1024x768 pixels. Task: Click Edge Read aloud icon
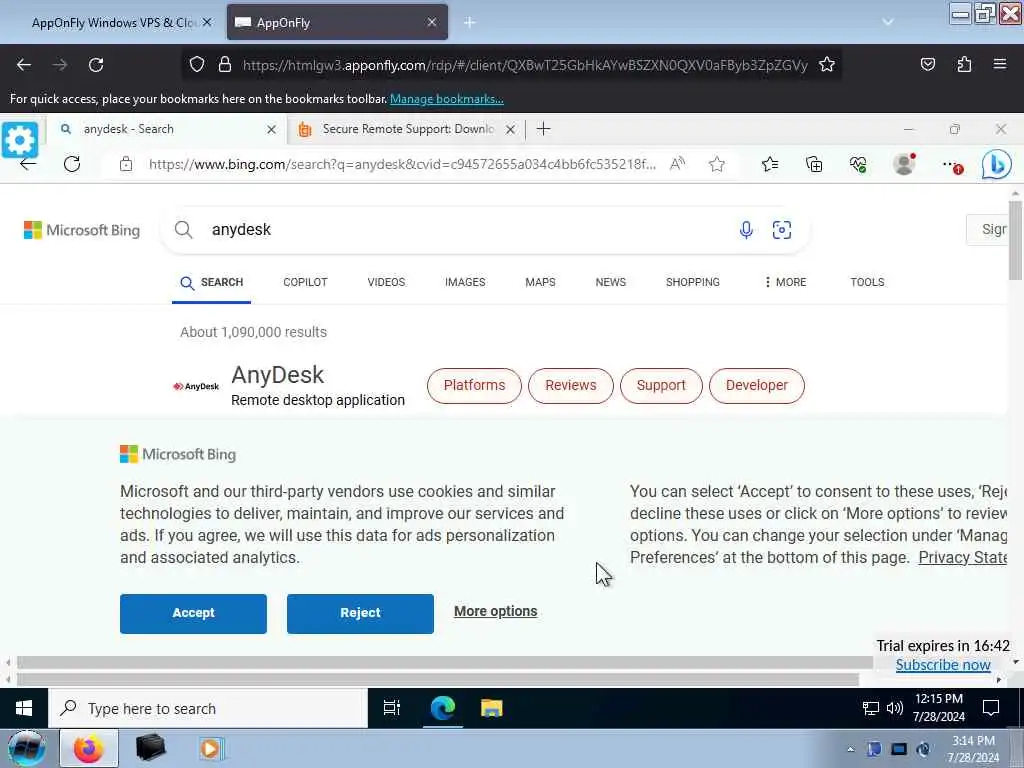(x=677, y=164)
